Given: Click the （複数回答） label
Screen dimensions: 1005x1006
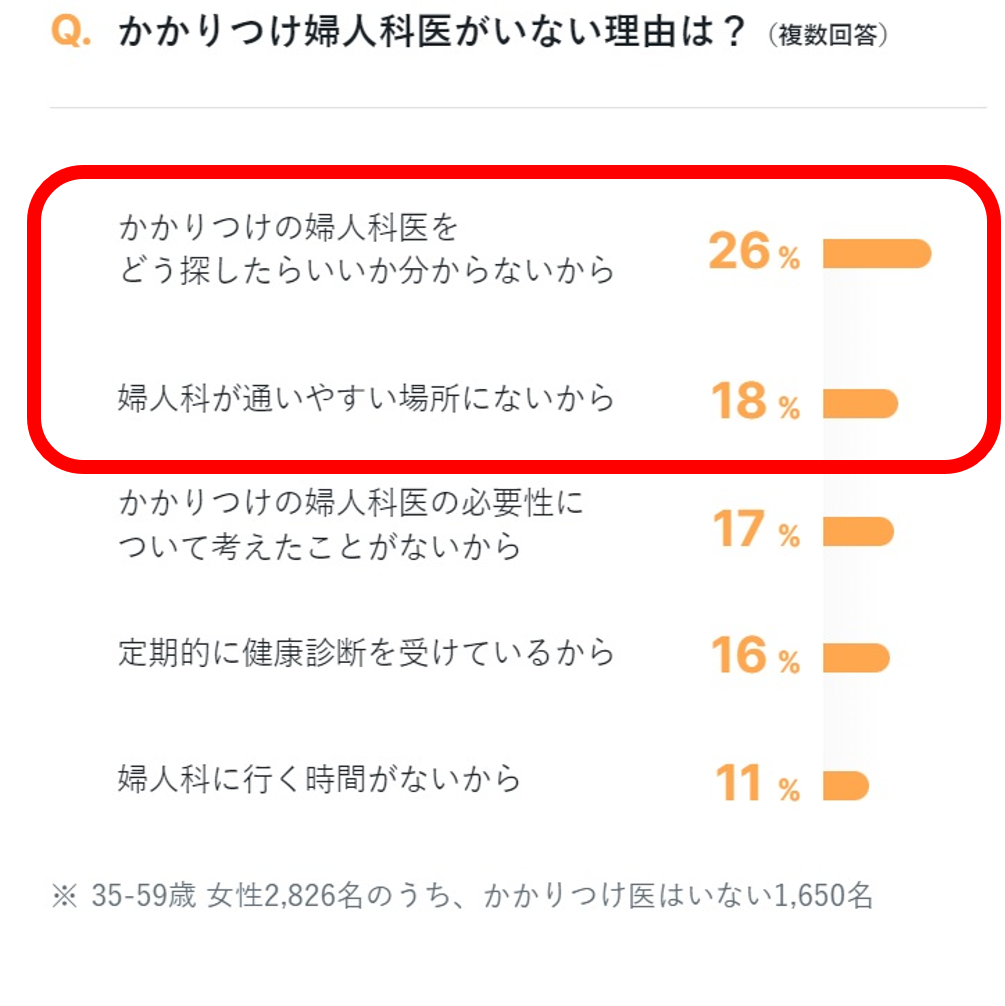Looking at the screenshot, I should [828, 35].
